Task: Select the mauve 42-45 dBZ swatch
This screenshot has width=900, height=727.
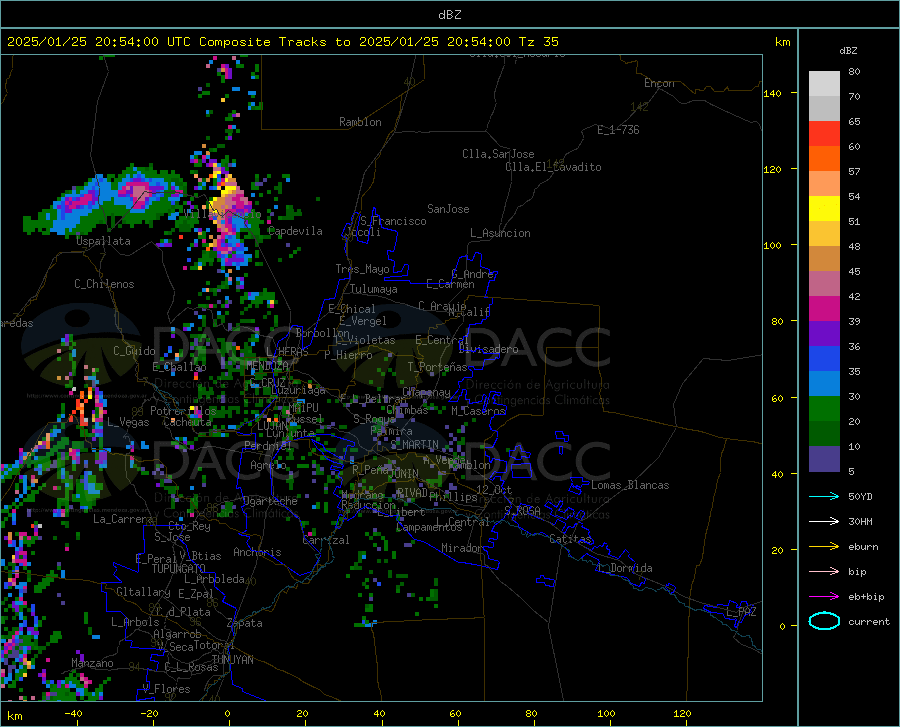Action: tap(824, 284)
